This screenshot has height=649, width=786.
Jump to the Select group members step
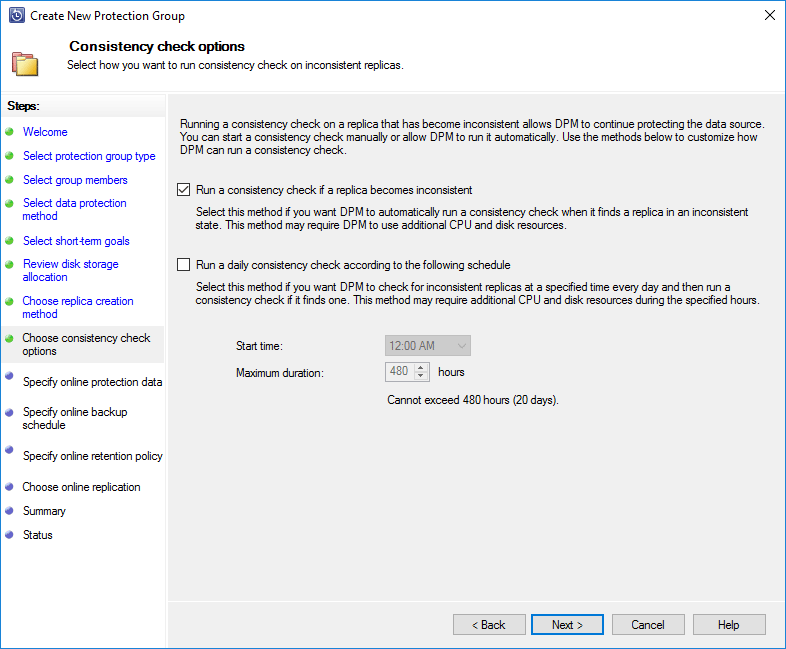tap(75, 180)
